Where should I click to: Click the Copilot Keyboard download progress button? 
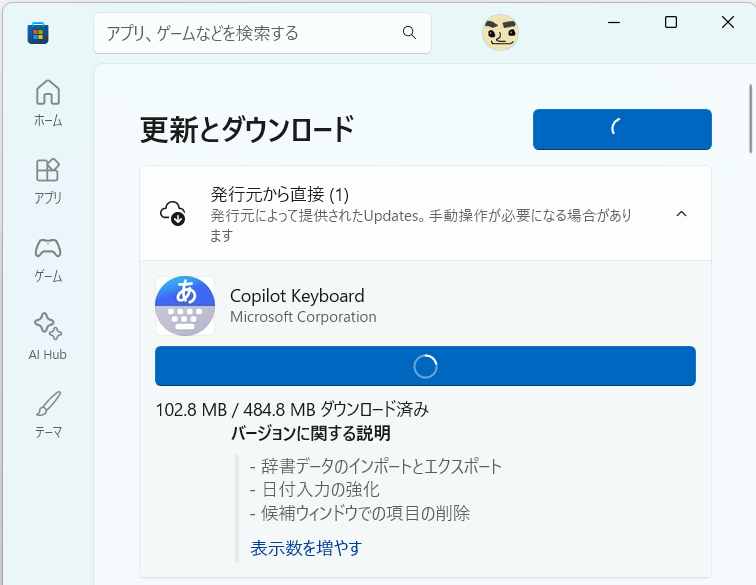[425, 366]
